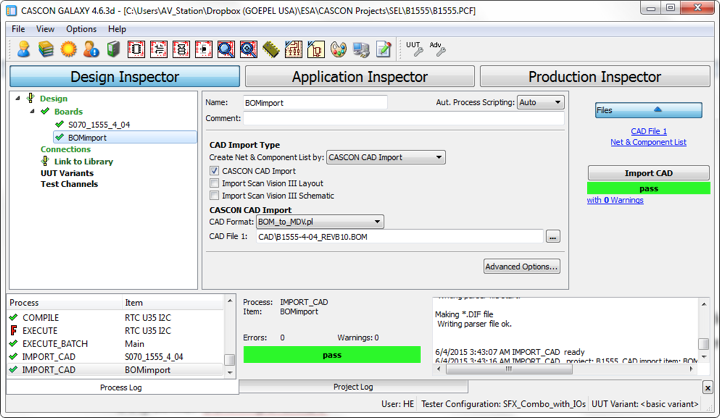Click the green pass bar under Import CAD
Viewport: 720px width, 418px height.
coord(648,188)
